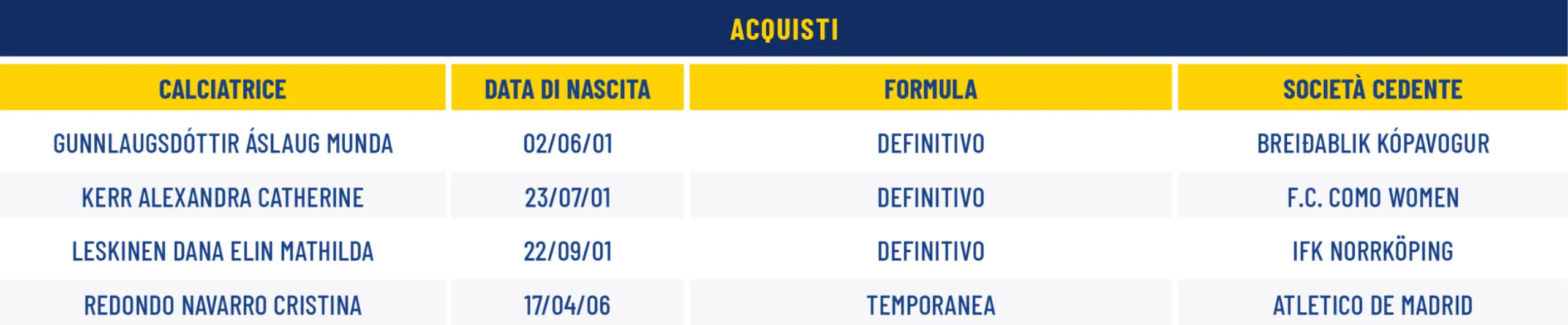Select player Kerr Alexandra Catherine
This screenshot has height=325, width=1568.
[222, 198]
